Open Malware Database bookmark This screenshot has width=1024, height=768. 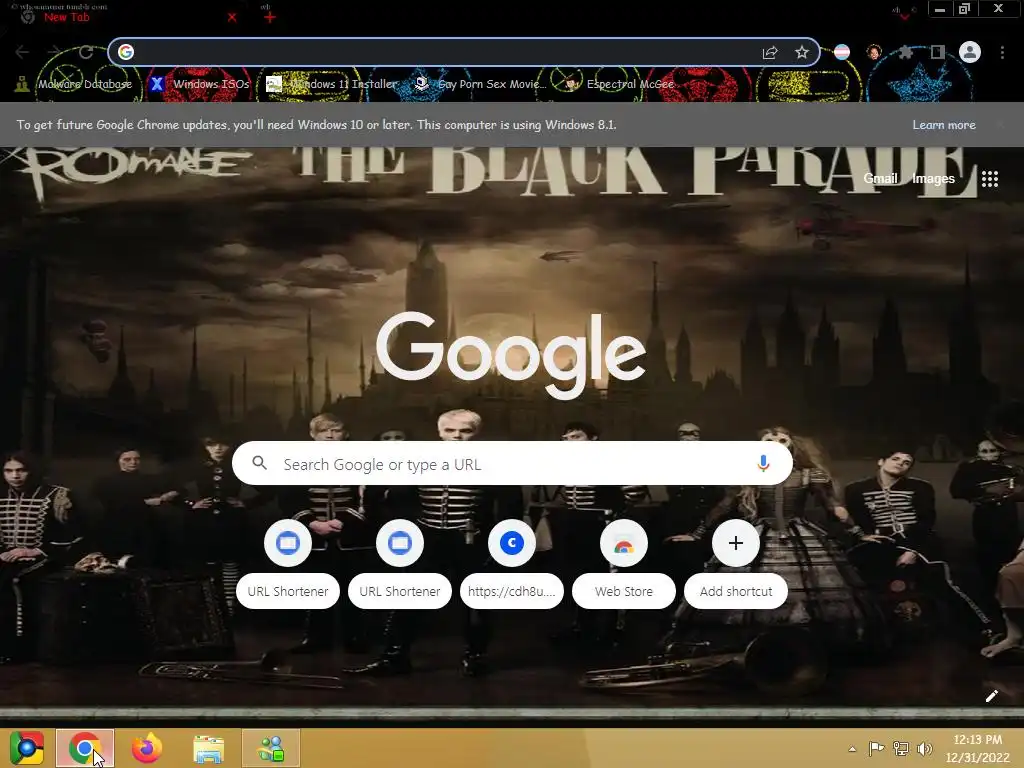[74, 84]
